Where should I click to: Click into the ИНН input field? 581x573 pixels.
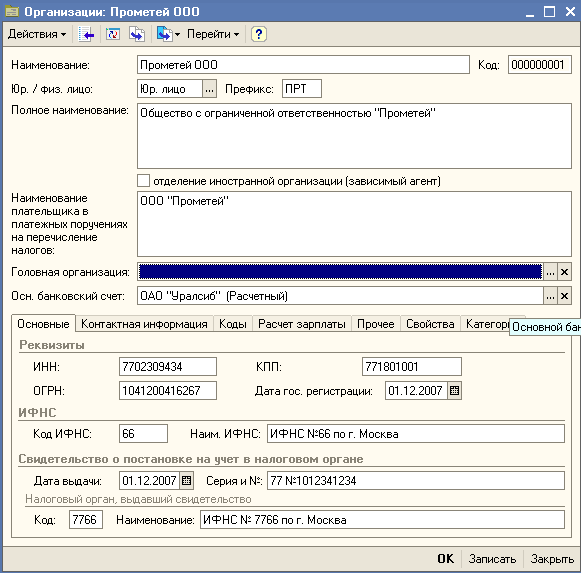click(x=168, y=367)
